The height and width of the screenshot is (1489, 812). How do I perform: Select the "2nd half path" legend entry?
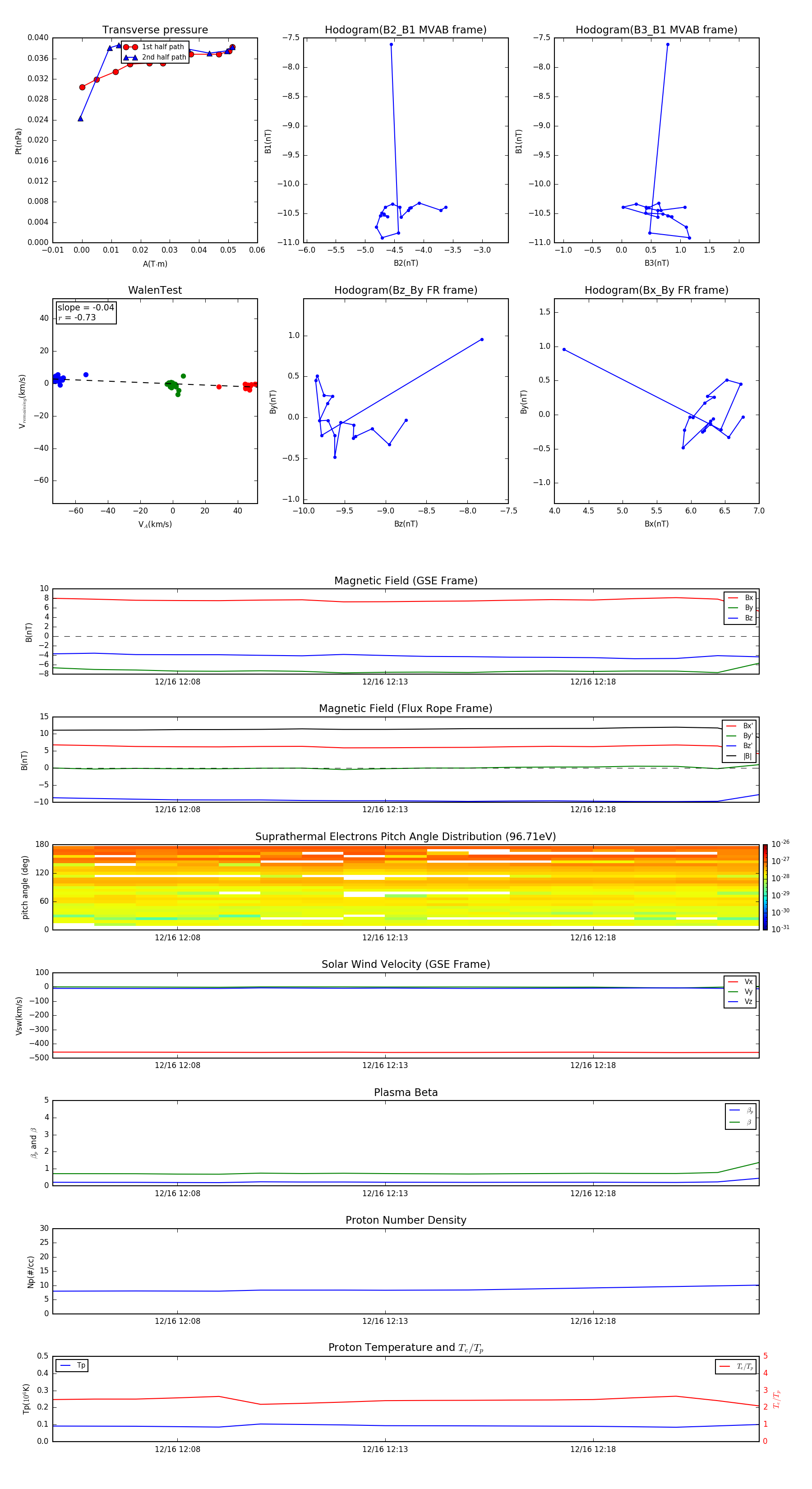(x=154, y=57)
